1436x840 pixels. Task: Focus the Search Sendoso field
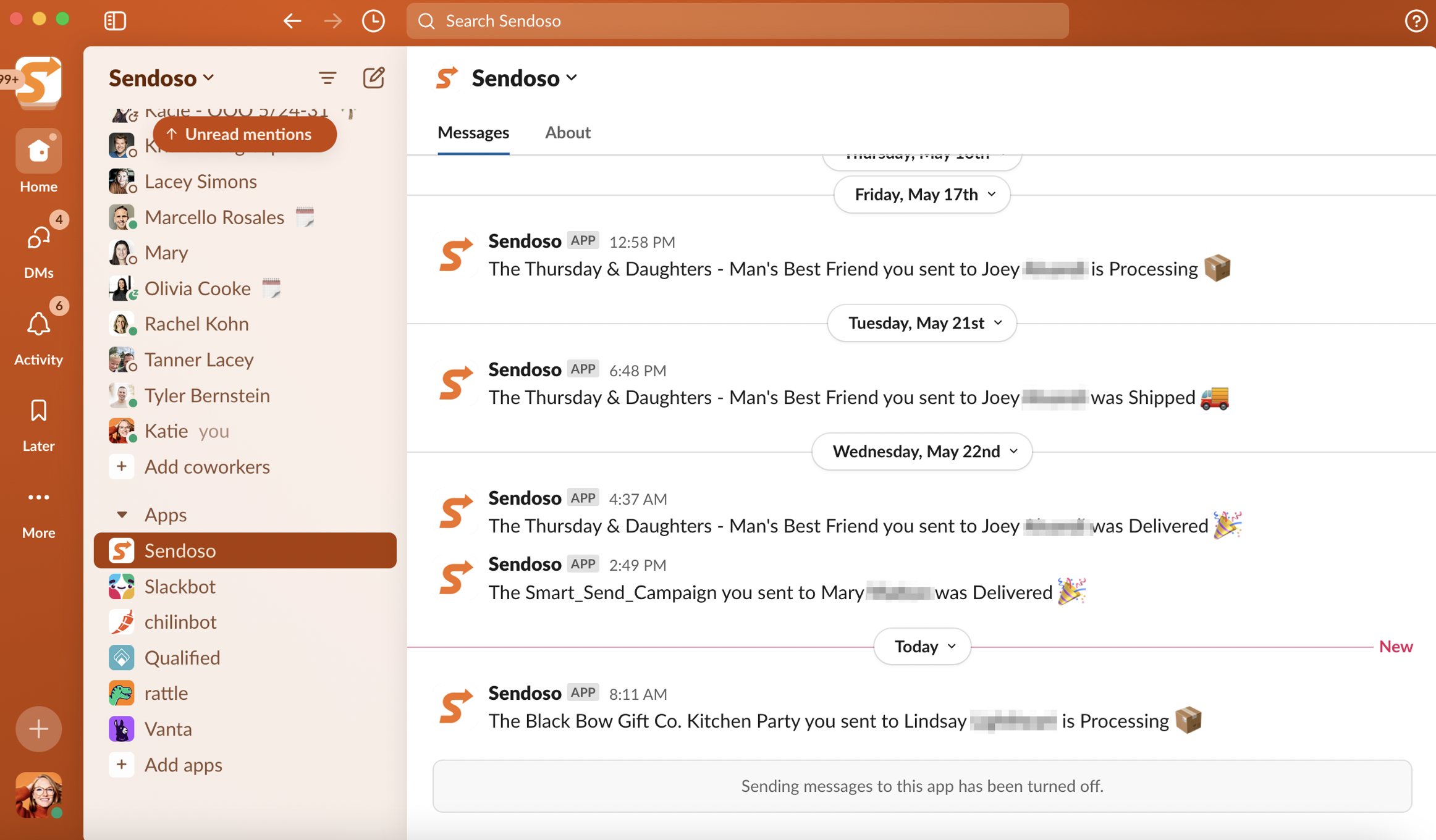click(x=737, y=21)
